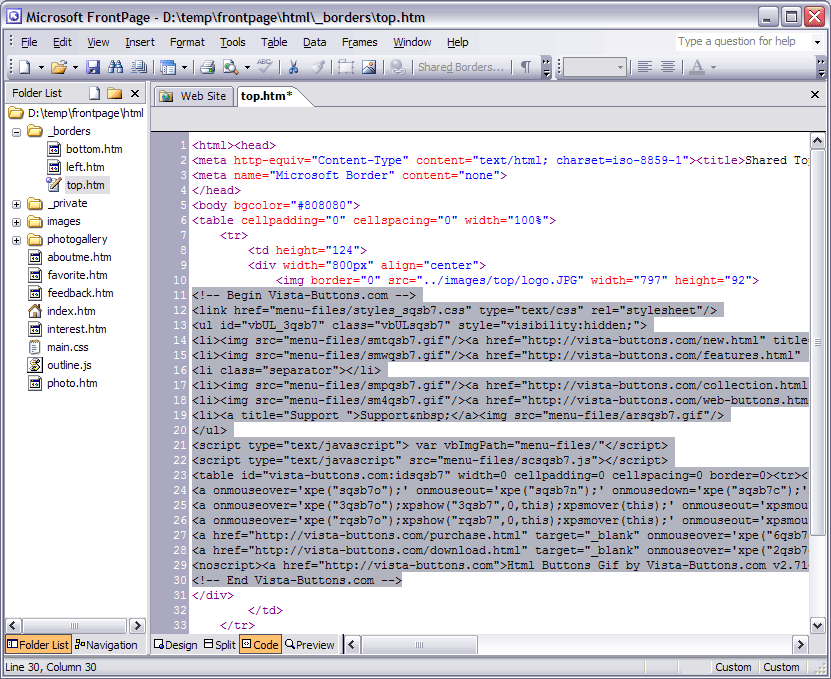
Task: Switch to the Web Site tab
Action: 194,96
